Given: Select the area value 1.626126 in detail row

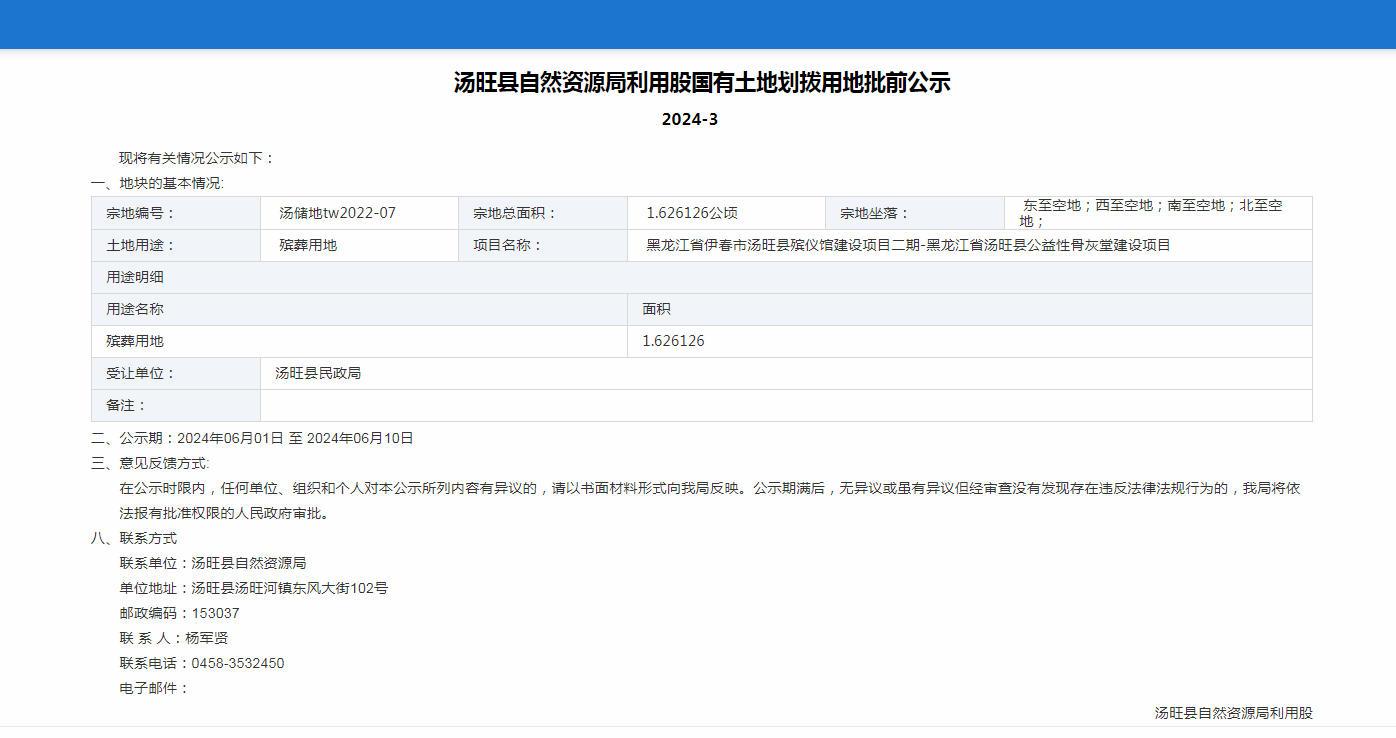Looking at the screenshot, I should click(673, 341).
